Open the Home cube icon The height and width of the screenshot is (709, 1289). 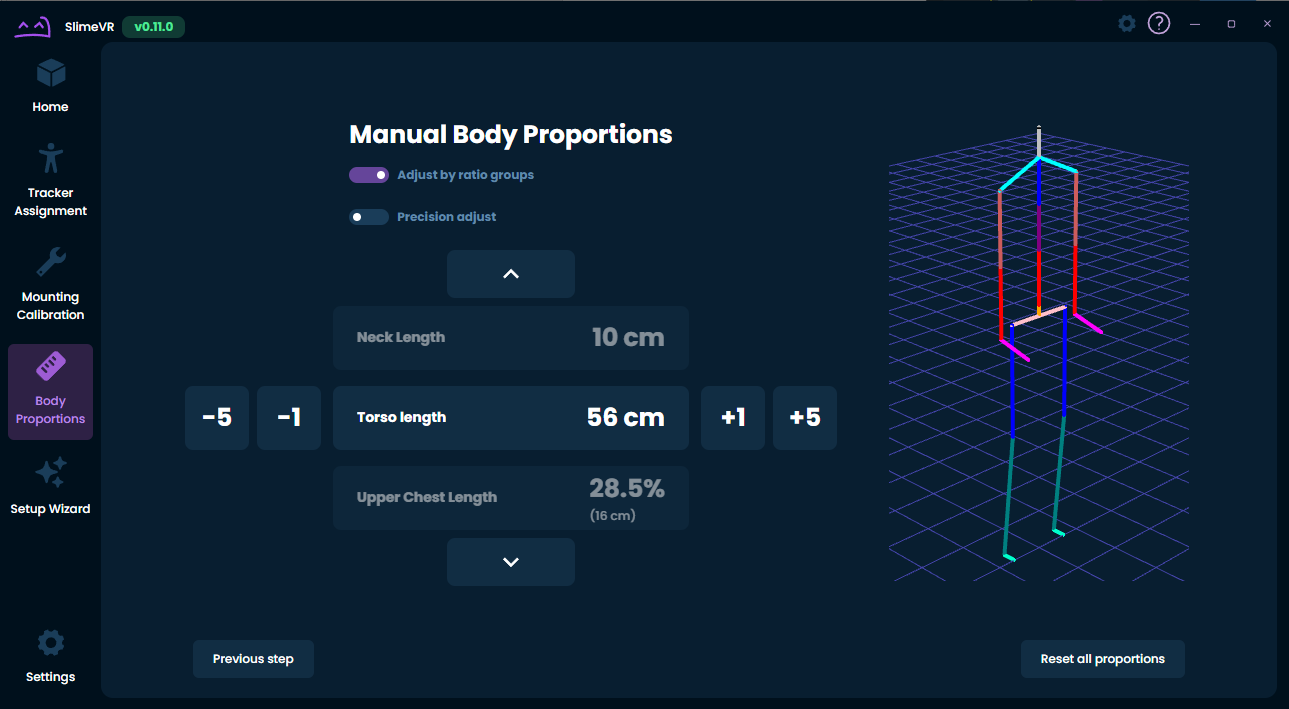(x=50, y=74)
